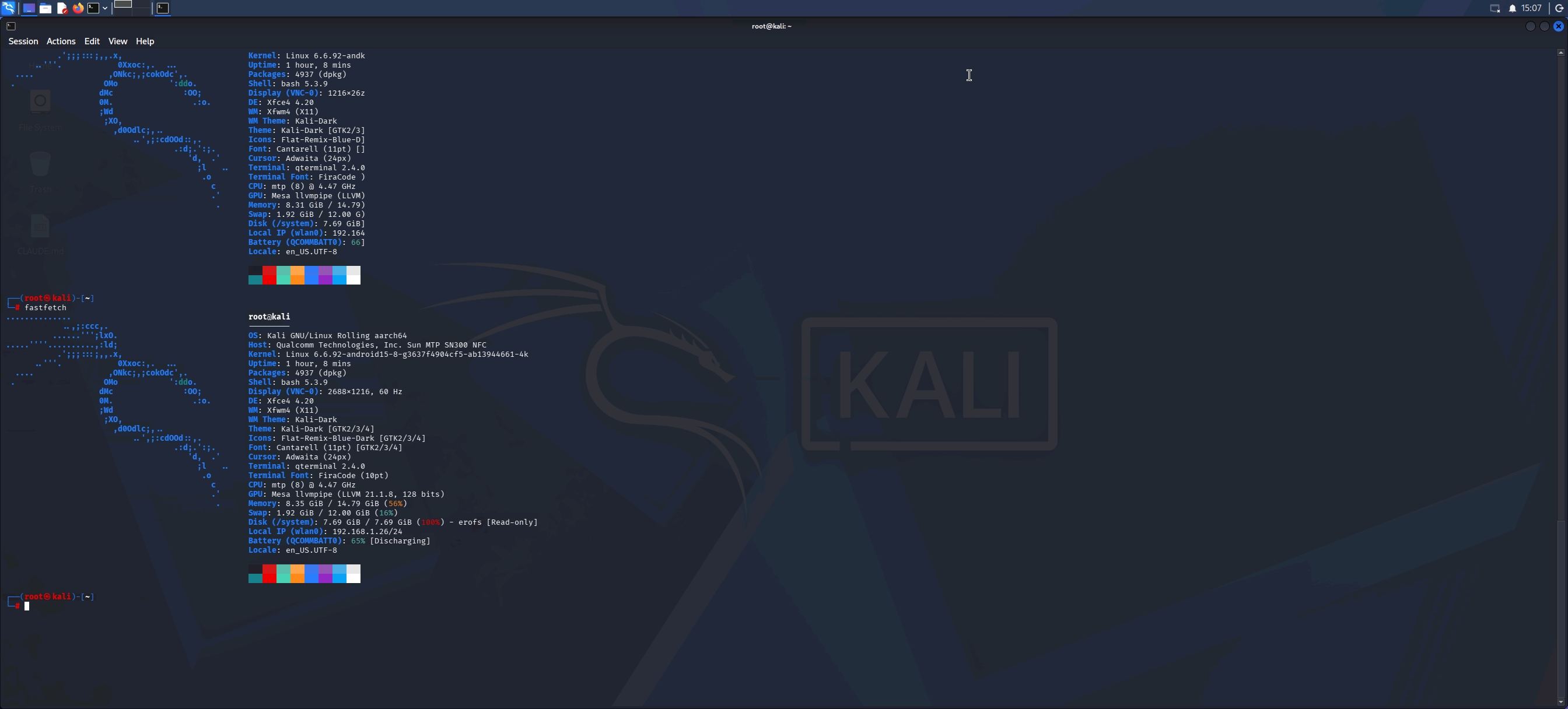This screenshot has height=709, width=1568.
Task: Click the 'Memory: 8.35 GiB / 14.79 GiB' line
Action: (x=327, y=504)
